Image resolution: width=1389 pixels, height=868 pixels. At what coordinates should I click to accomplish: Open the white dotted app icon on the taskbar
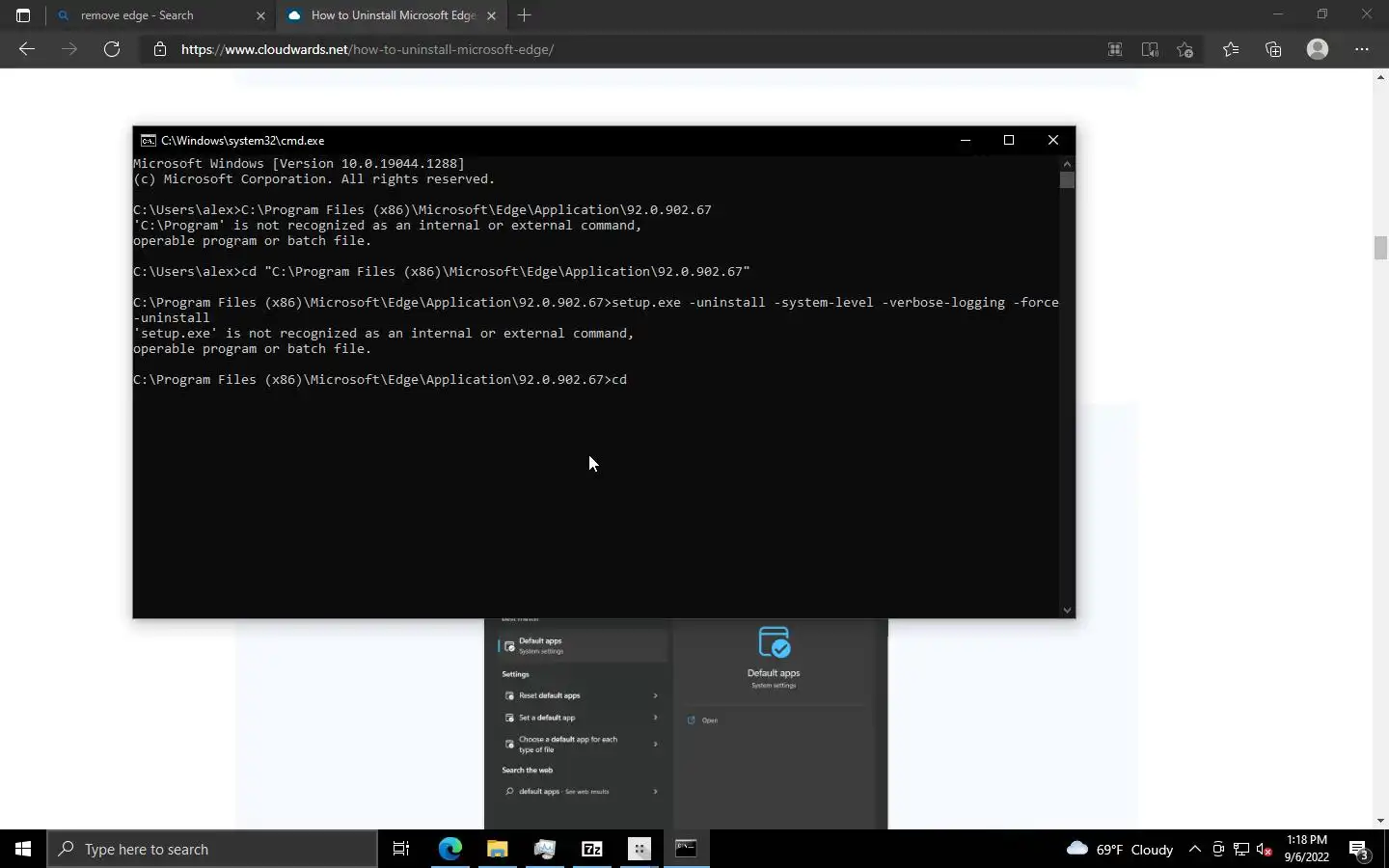[640, 849]
